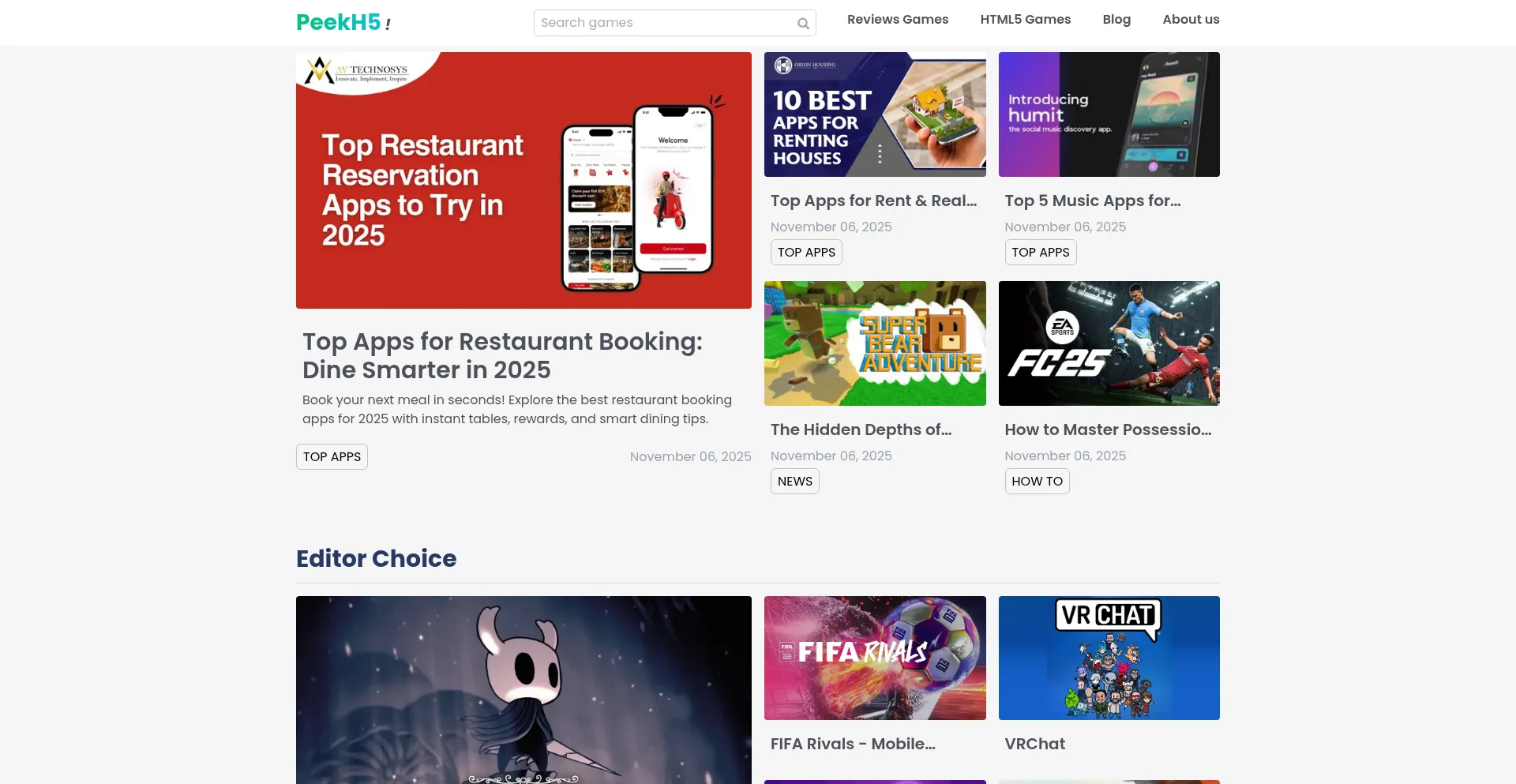This screenshot has width=1516, height=784.
Task: Click the NEWS tag under Hidden Depths article
Action: pyautogui.click(x=794, y=481)
